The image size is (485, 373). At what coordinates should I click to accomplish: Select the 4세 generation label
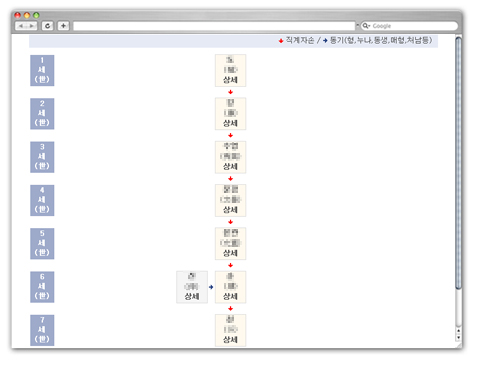point(42,200)
